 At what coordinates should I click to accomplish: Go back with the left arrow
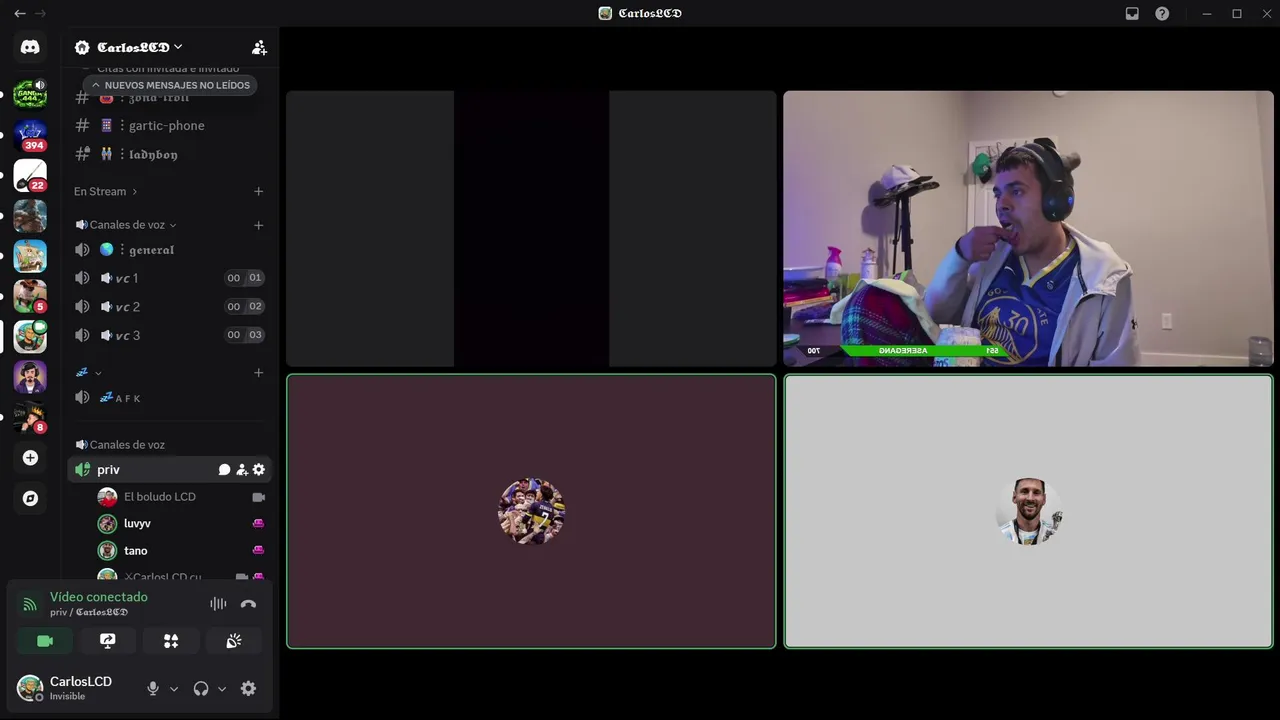(19, 13)
